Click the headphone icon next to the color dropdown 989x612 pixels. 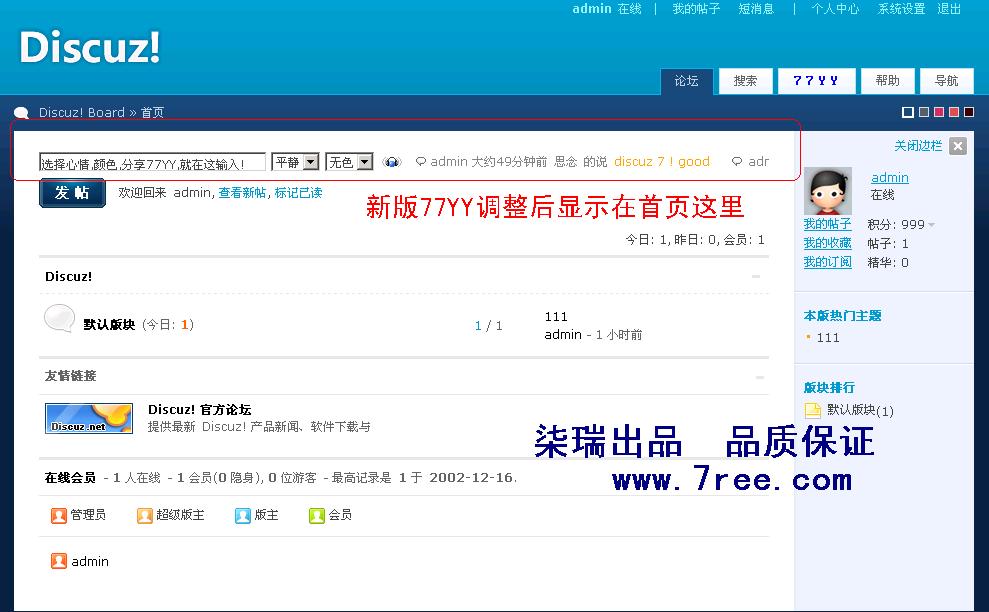pos(392,162)
